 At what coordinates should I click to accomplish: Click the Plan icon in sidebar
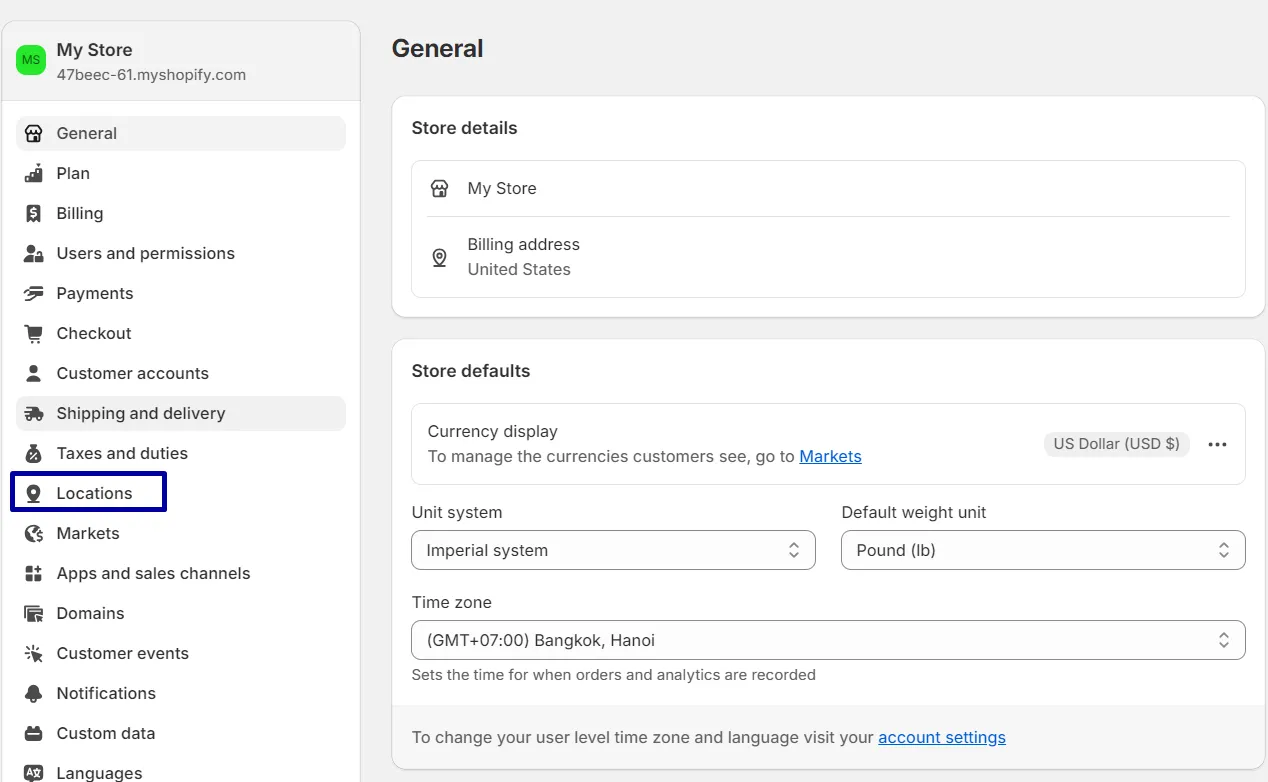coord(34,173)
